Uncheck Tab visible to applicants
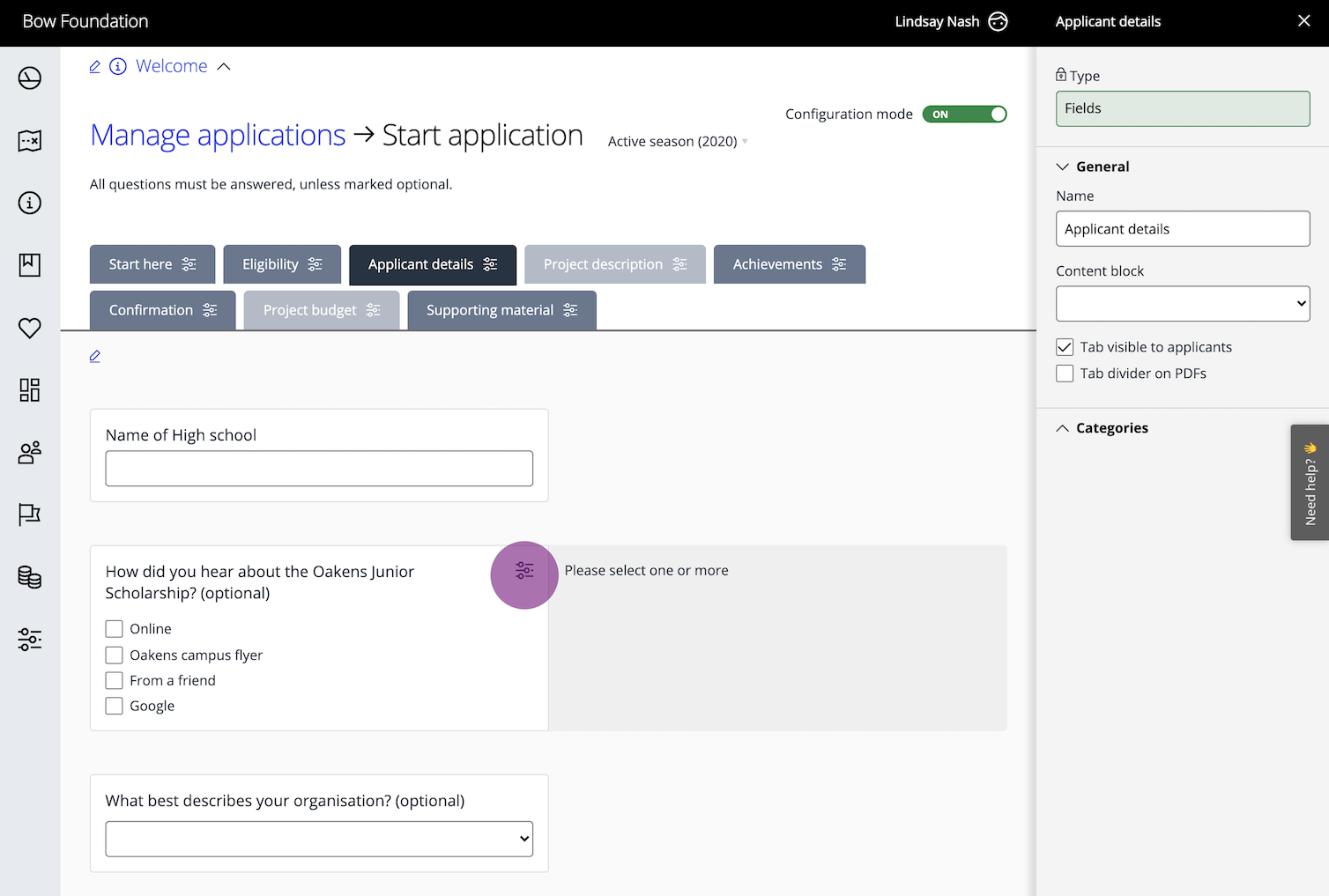The width and height of the screenshot is (1329, 896). pyautogui.click(x=1065, y=347)
